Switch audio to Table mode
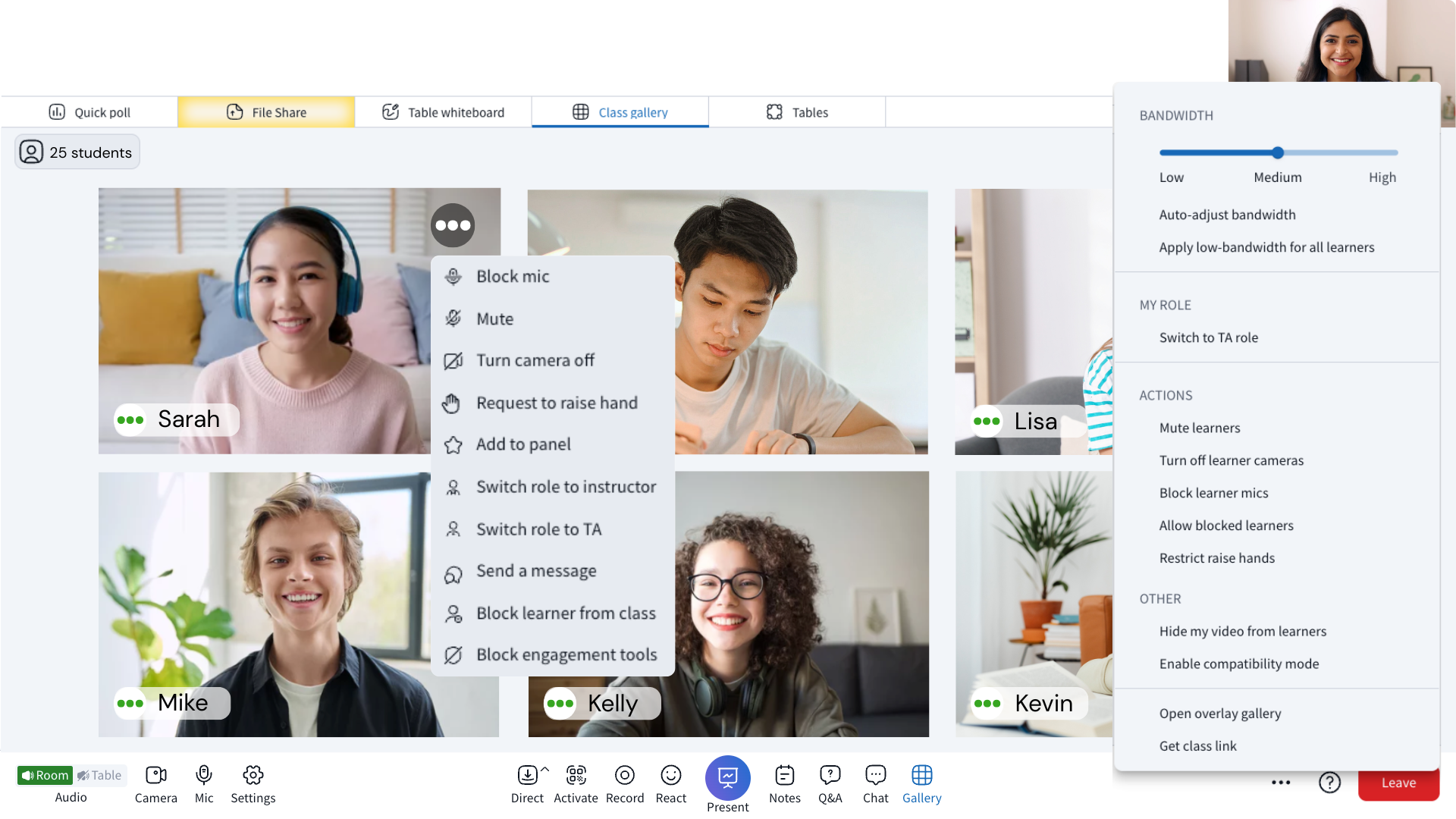1456x819 pixels. click(x=99, y=775)
